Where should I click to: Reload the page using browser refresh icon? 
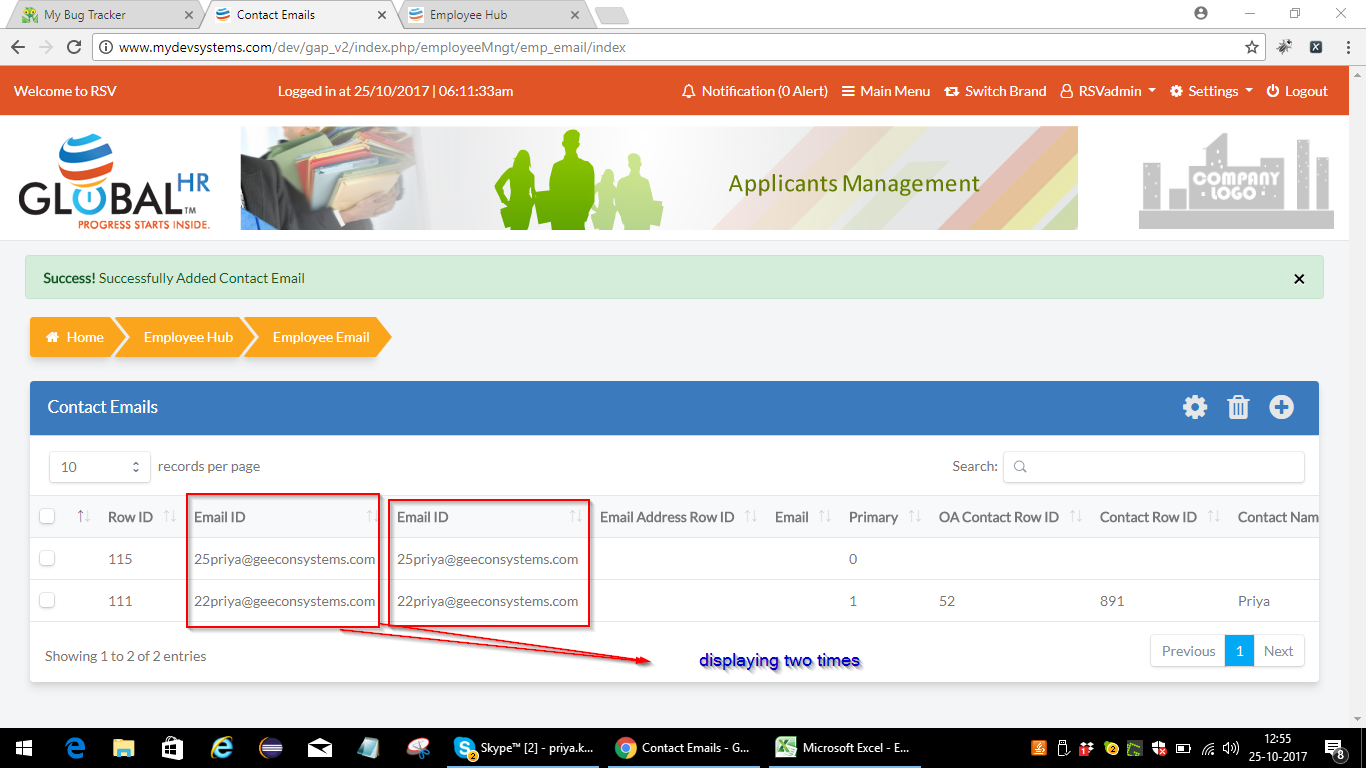pyautogui.click(x=73, y=47)
